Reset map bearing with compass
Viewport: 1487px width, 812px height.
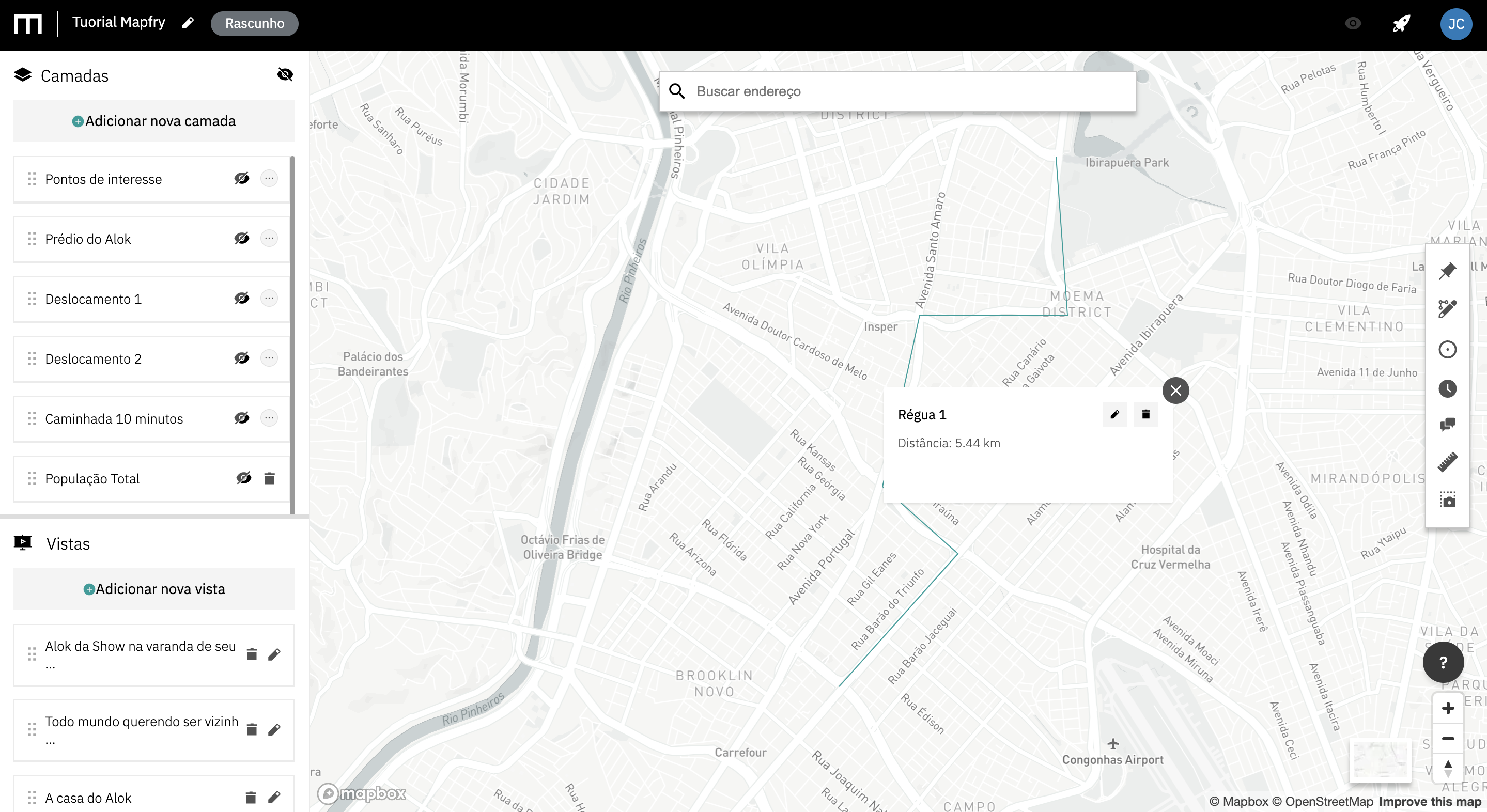pyautogui.click(x=1448, y=769)
